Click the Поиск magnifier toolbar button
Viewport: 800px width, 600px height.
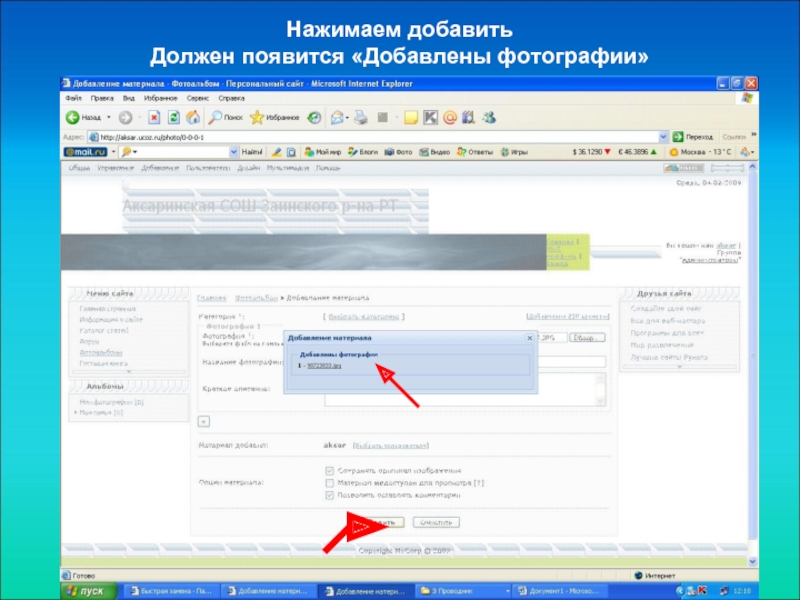pyautogui.click(x=225, y=118)
